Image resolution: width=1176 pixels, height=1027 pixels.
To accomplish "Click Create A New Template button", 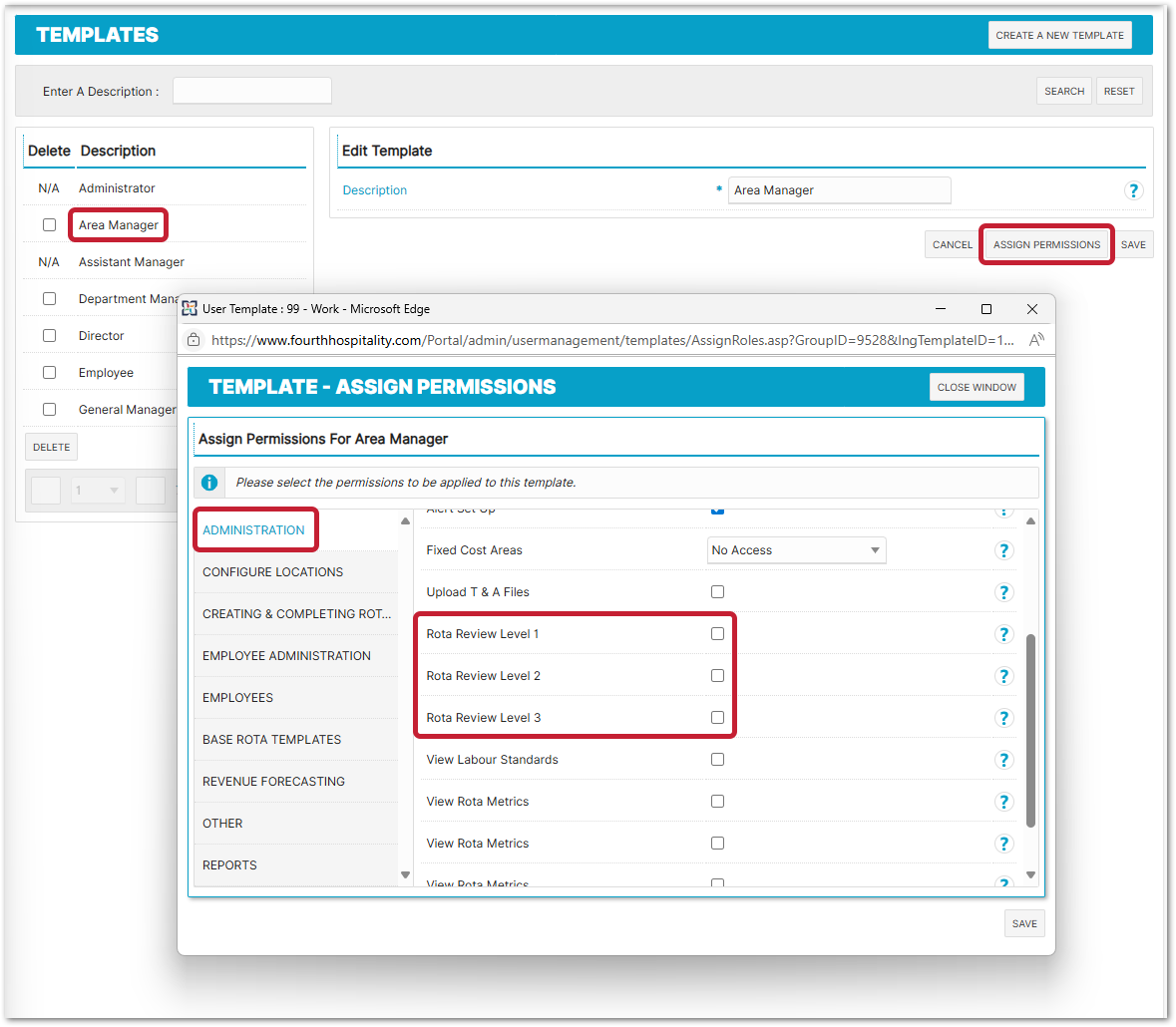I will coord(1059,35).
